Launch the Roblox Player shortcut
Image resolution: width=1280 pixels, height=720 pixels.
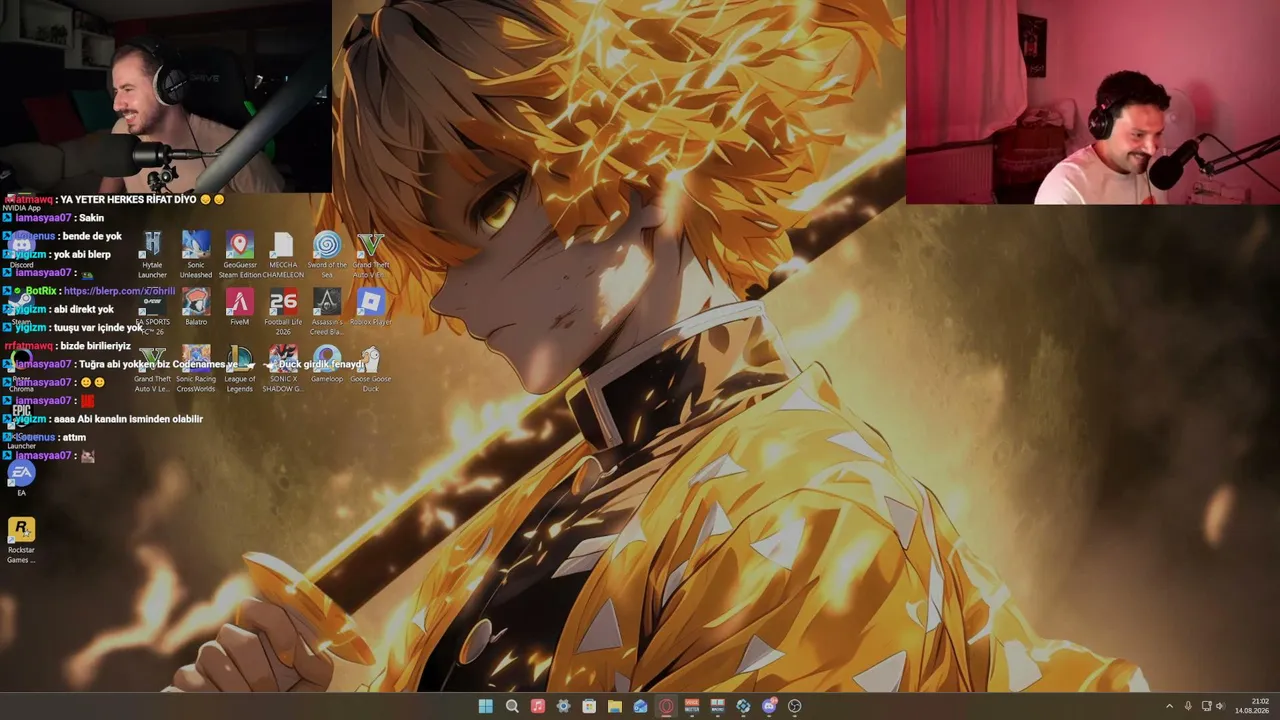click(371, 307)
